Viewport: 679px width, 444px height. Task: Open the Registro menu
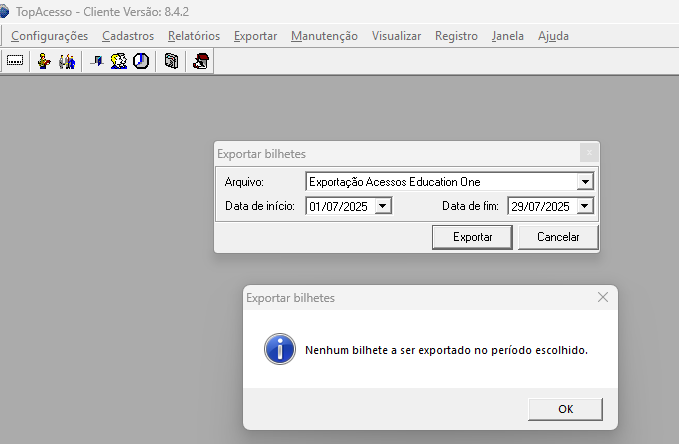[456, 36]
